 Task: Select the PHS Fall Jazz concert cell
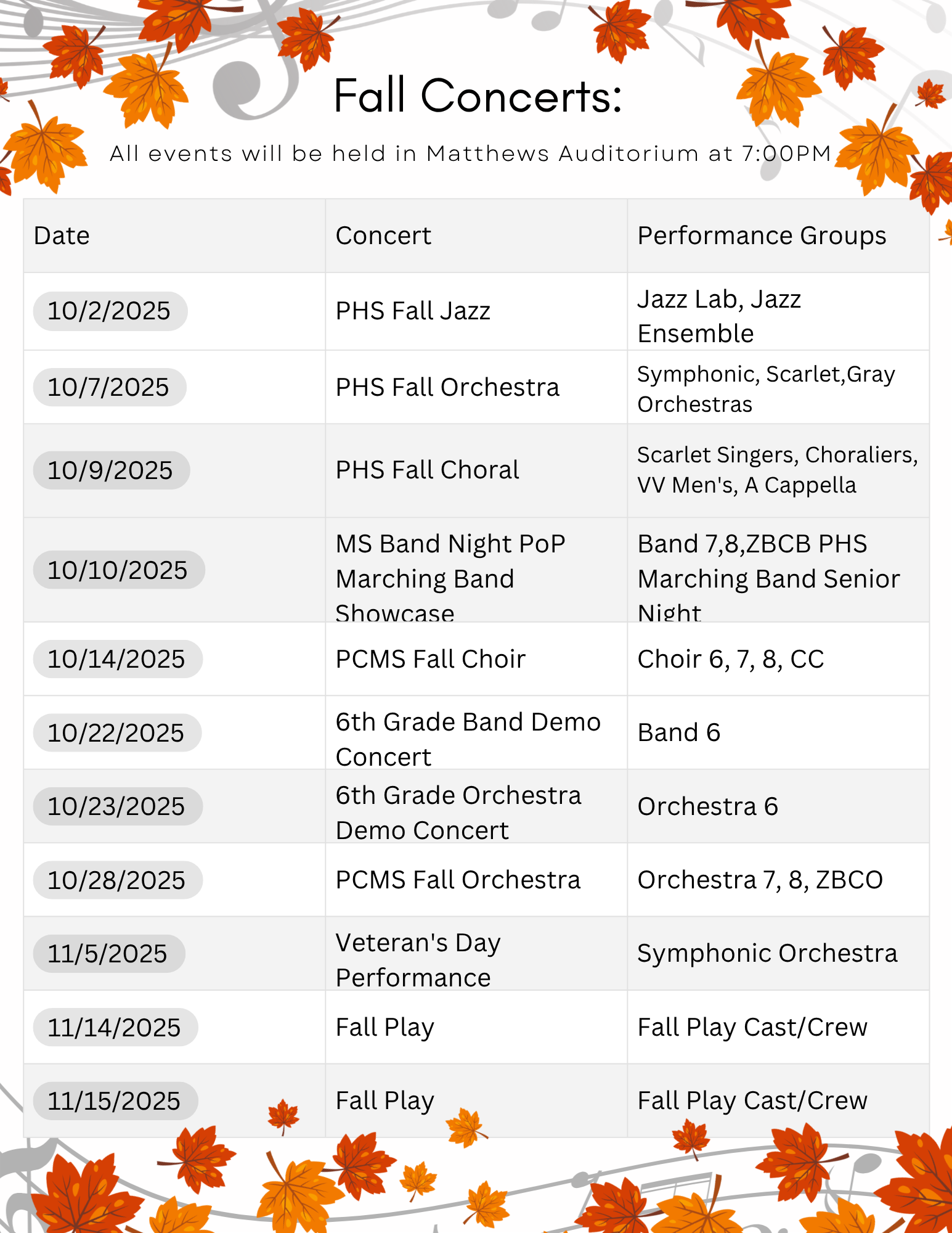tap(413, 311)
